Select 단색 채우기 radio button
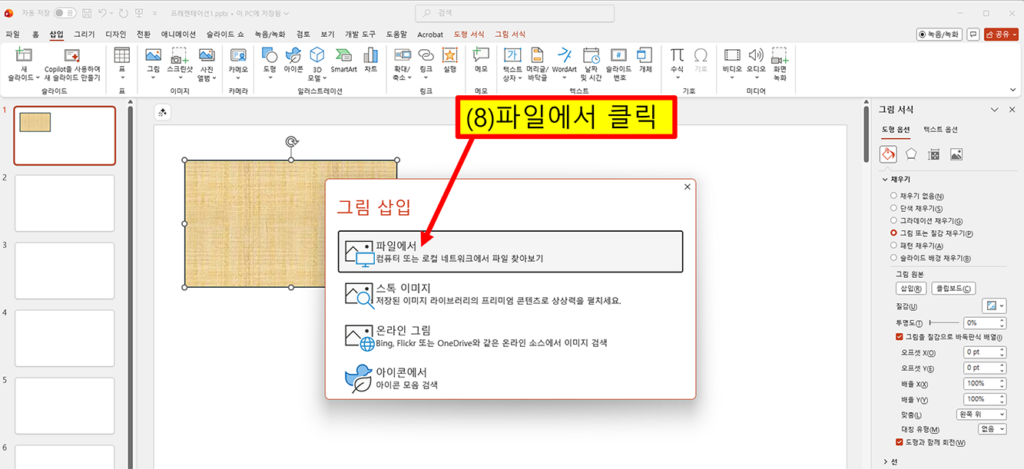The width and height of the screenshot is (1024, 469). pos(893,208)
